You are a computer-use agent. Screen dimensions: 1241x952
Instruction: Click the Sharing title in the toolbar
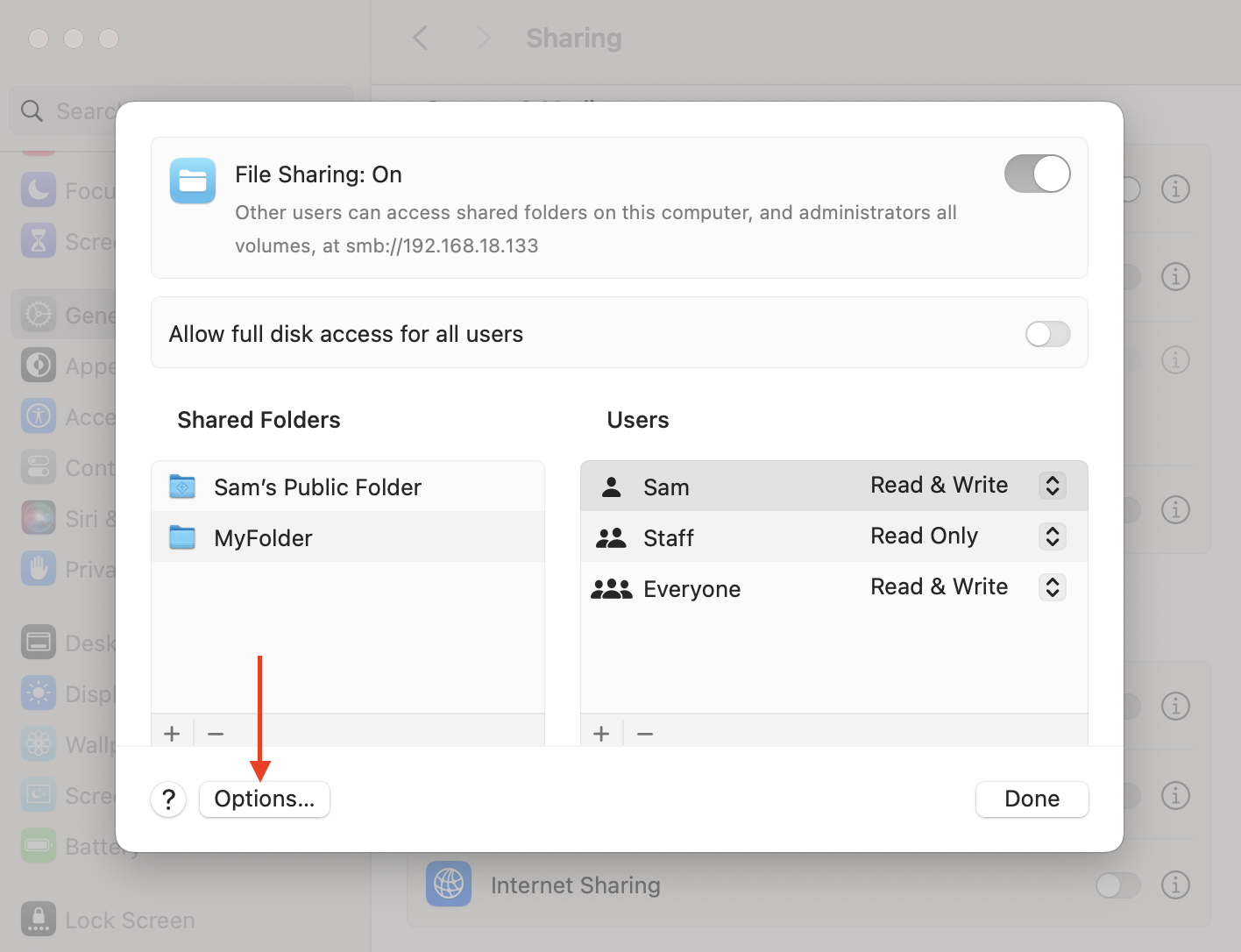pos(574,38)
